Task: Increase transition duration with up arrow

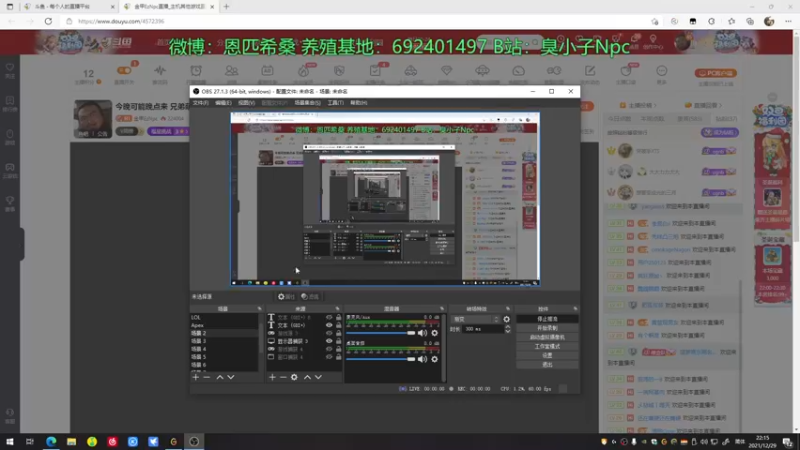Action: click(x=508, y=327)
